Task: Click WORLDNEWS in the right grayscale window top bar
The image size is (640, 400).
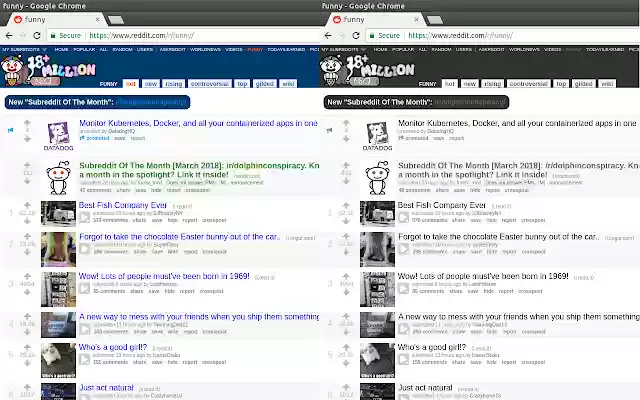Action: coord(524,49)
